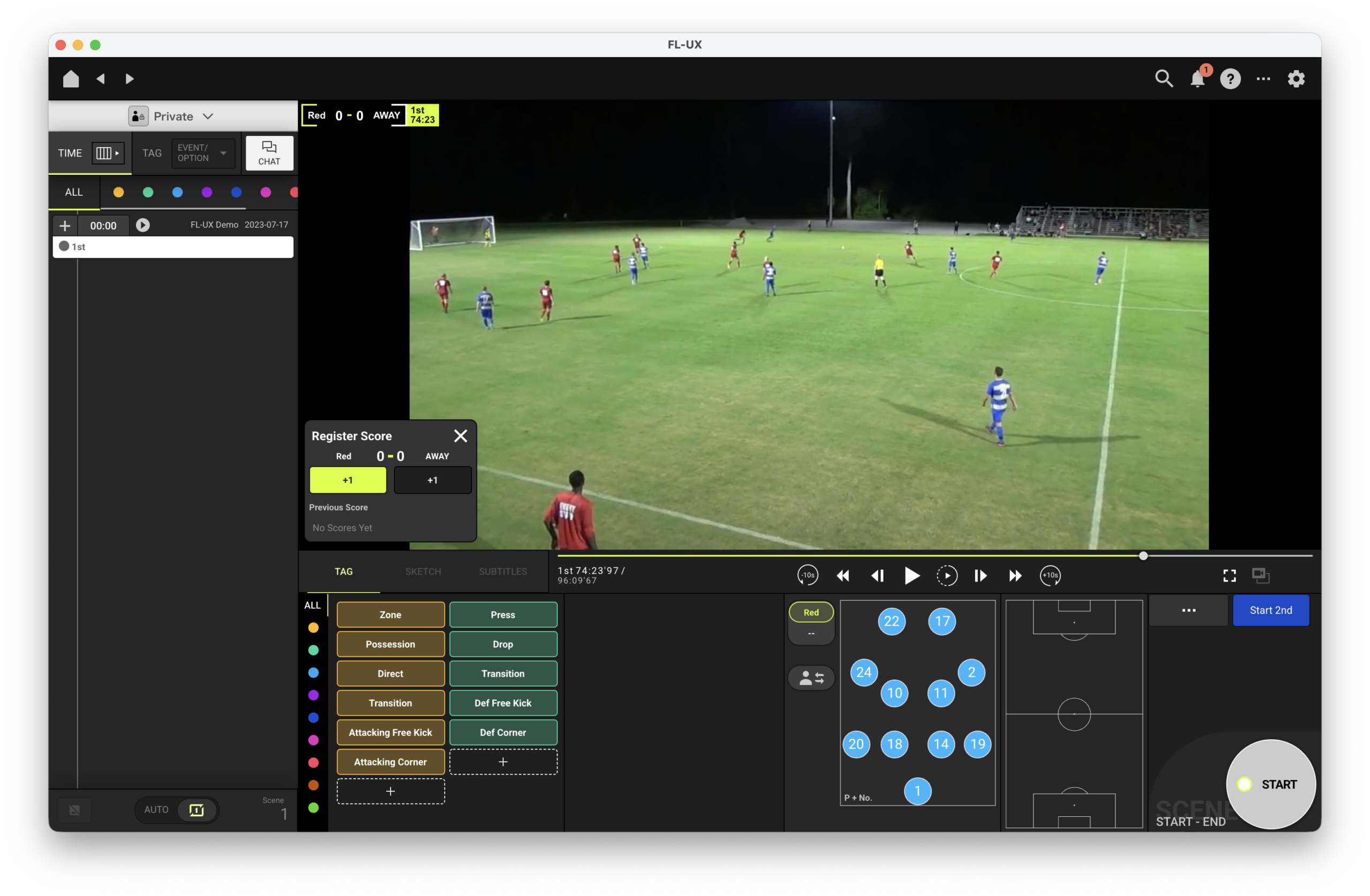Click the notifications bell icon
1370x896 pixels.
[1197, 79]
